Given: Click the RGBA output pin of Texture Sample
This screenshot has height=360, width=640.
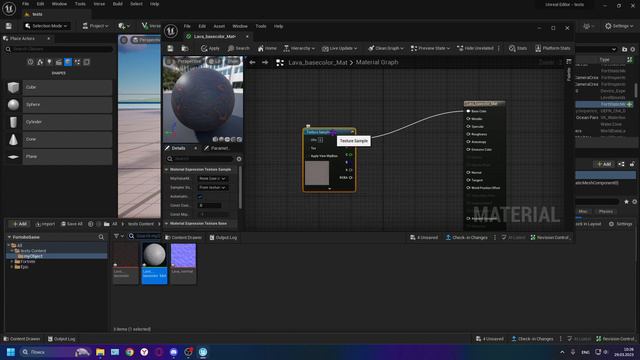Looking at the screenshot, I should [350, 178].
